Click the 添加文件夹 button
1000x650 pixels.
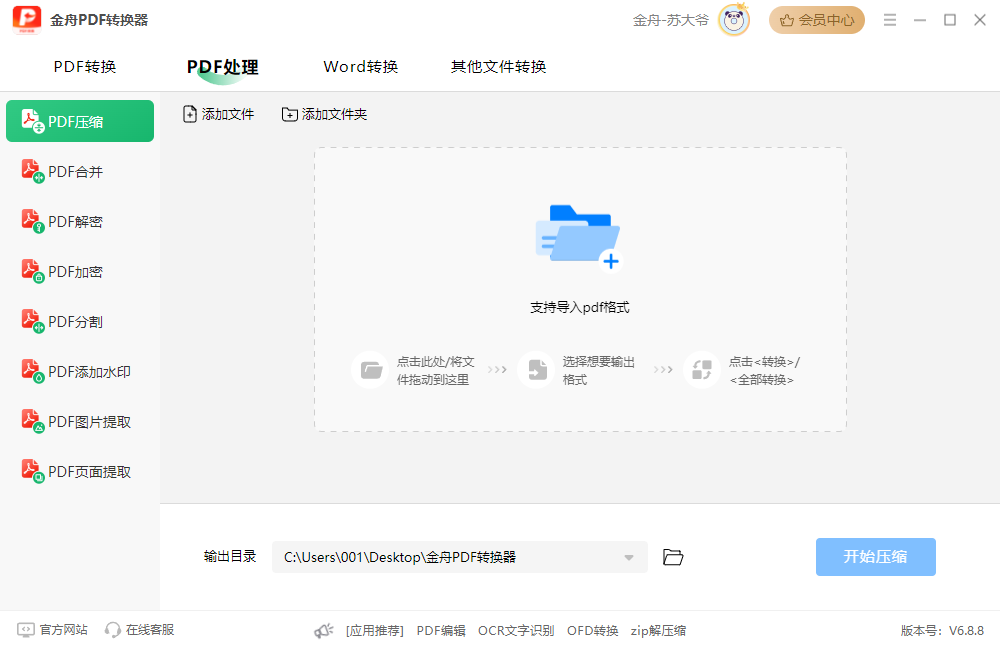[x=325, y=115]
